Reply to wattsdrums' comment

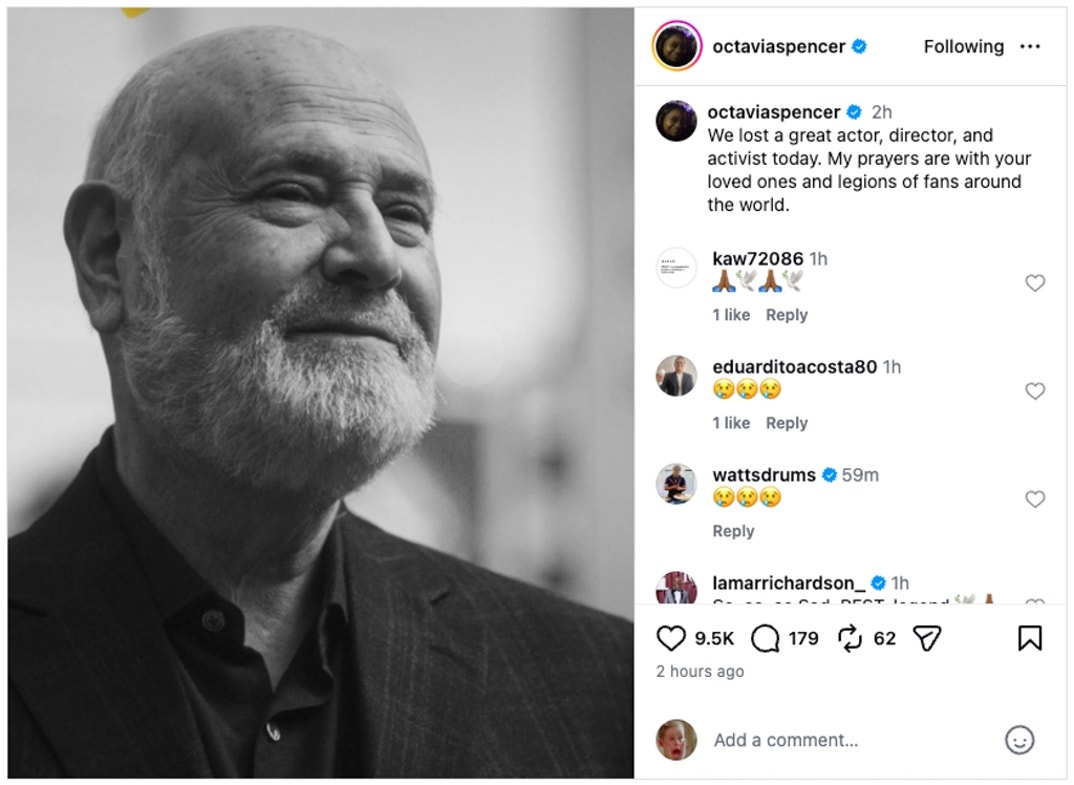(x=733, y=531)
